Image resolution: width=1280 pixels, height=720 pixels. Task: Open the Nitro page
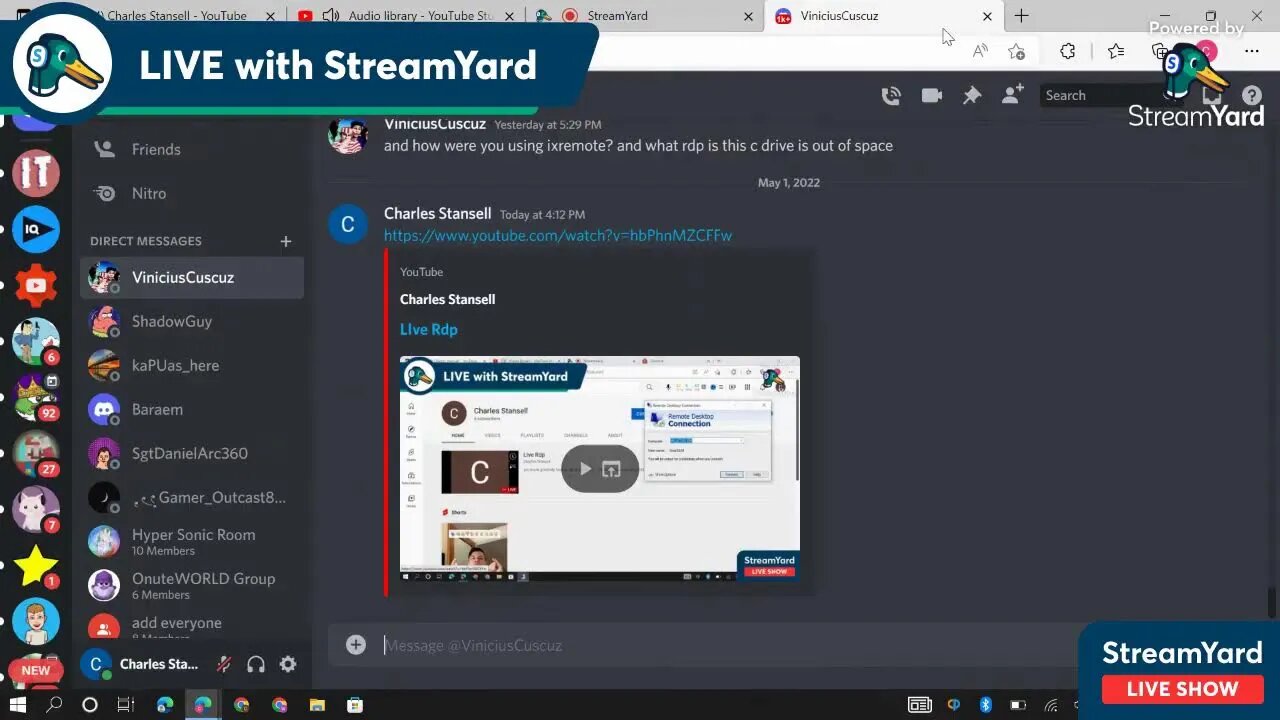(192, 193)
